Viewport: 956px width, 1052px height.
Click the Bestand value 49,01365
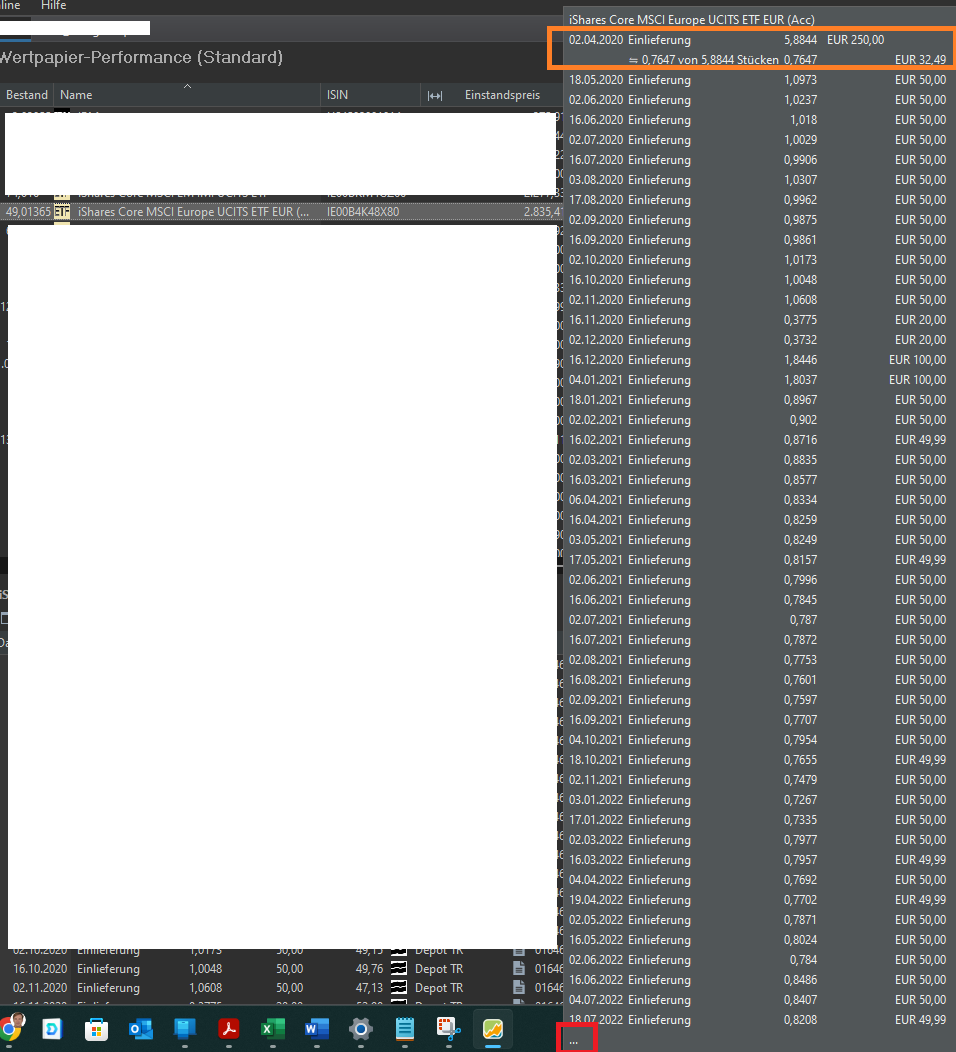[28, 212]
